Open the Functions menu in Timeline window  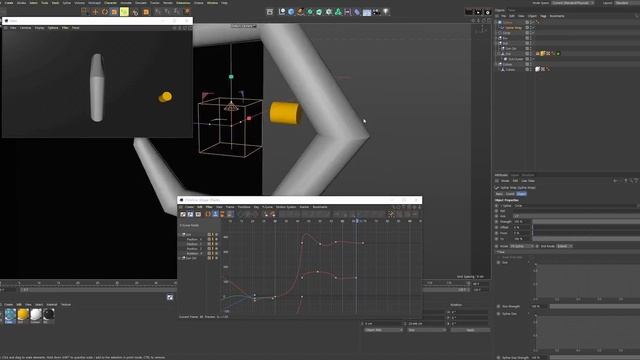(244, 207)
